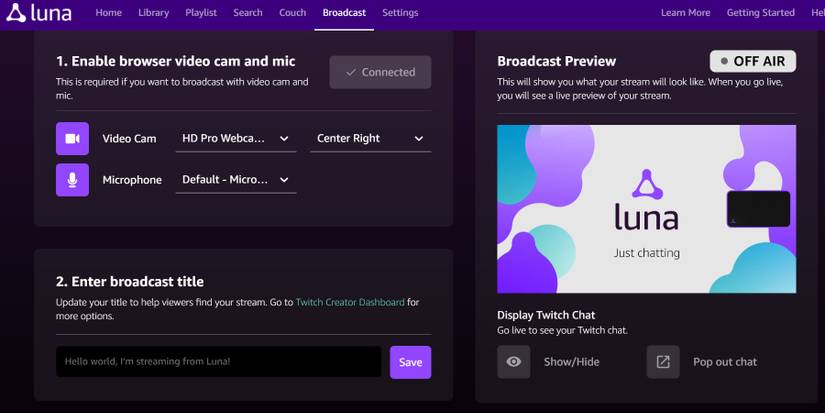825x413 pixels.
Task: Click the Show/Hide label
Action: 571,362
